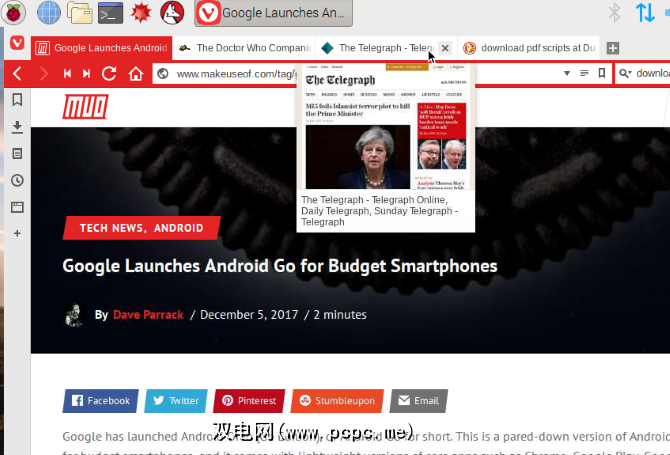
Task: Toggle reader view icon in address bar
Action: coord(584,73)
